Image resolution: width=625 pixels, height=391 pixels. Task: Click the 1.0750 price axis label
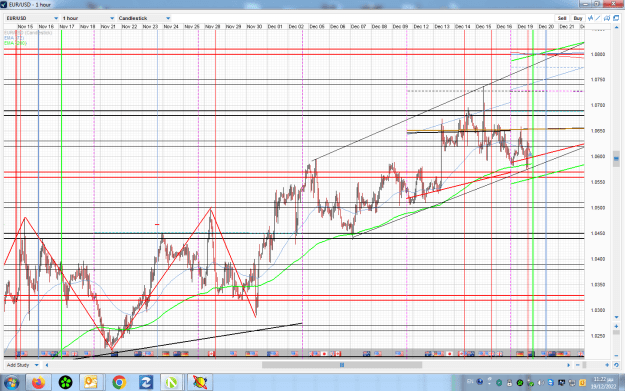click(598, 80)
